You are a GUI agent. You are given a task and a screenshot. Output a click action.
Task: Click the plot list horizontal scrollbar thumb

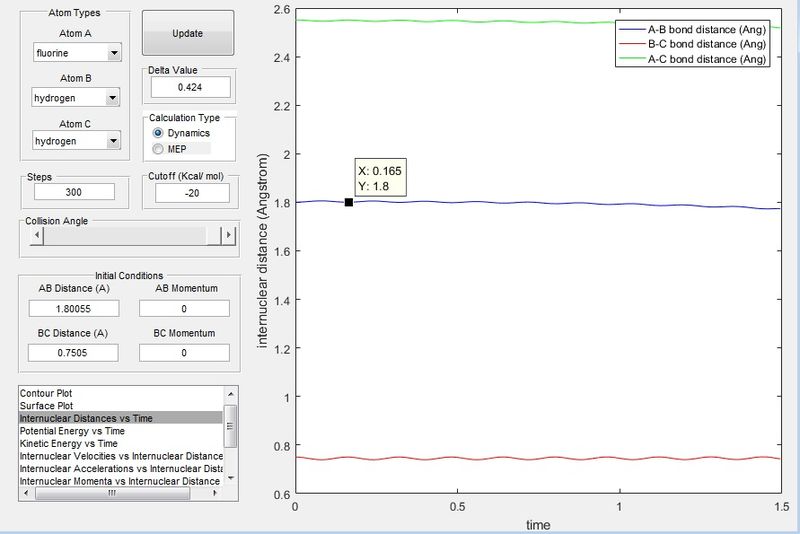tap(112, 493)
